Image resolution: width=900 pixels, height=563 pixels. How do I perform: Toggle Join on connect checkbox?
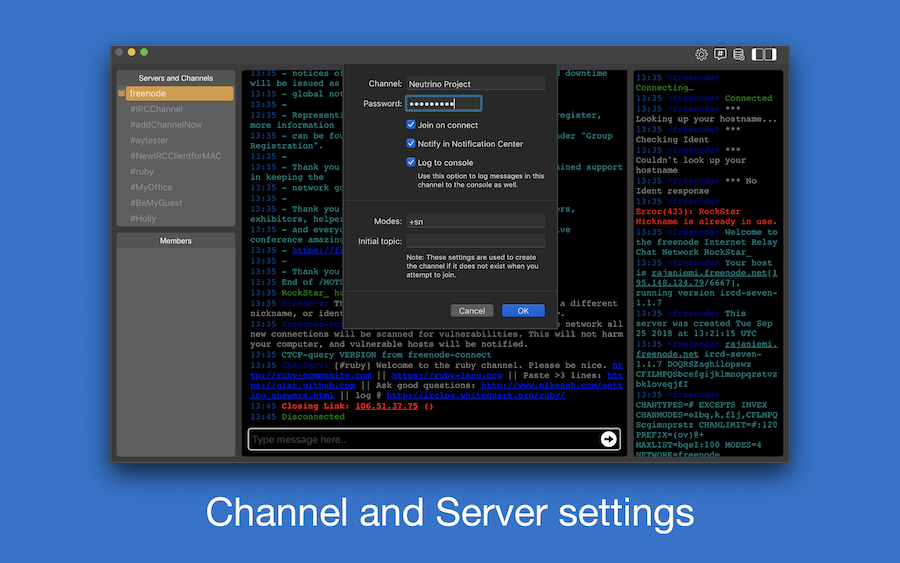(411, 125)
